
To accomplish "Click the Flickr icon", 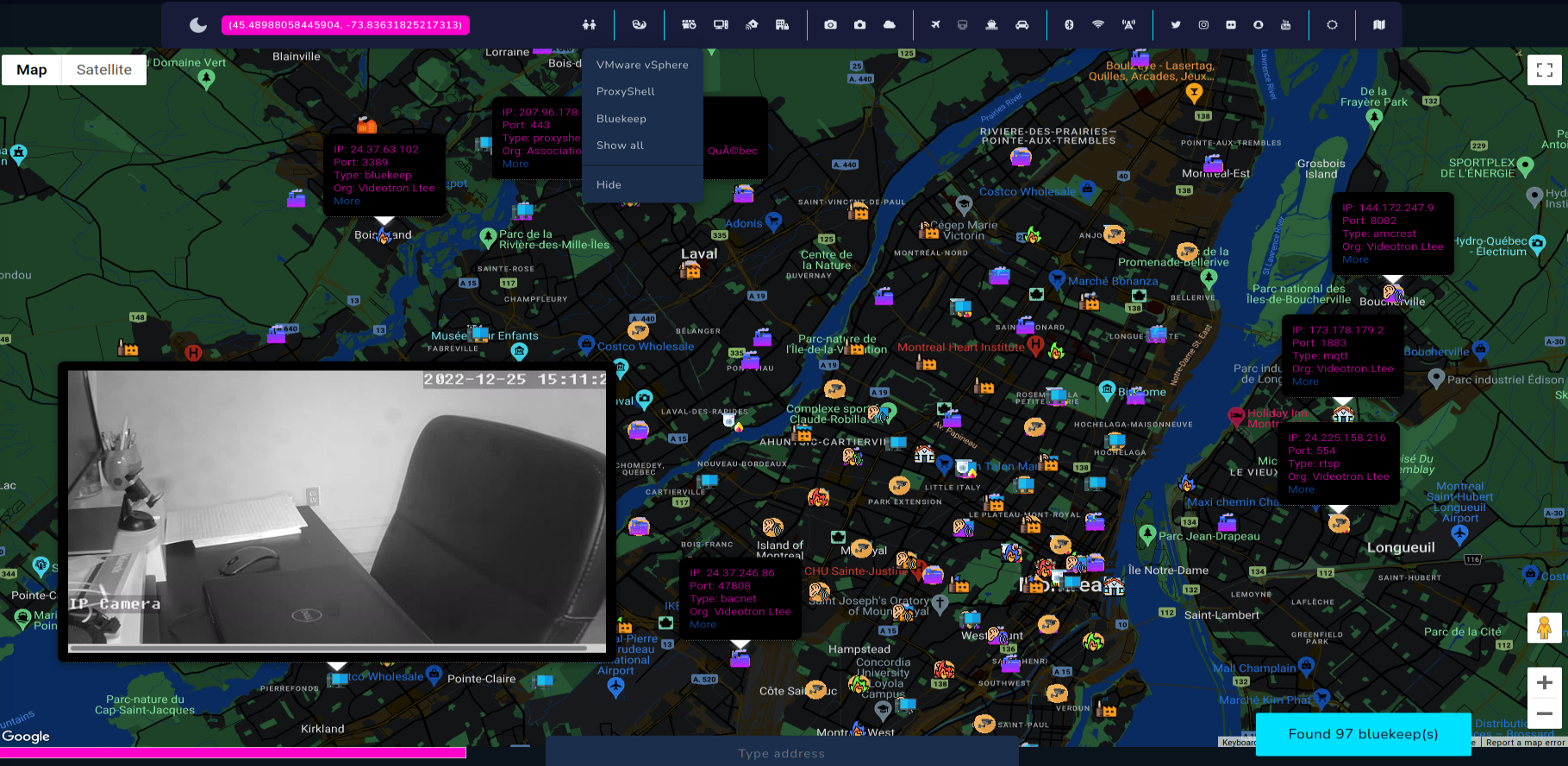I will tap(1231, 25).
